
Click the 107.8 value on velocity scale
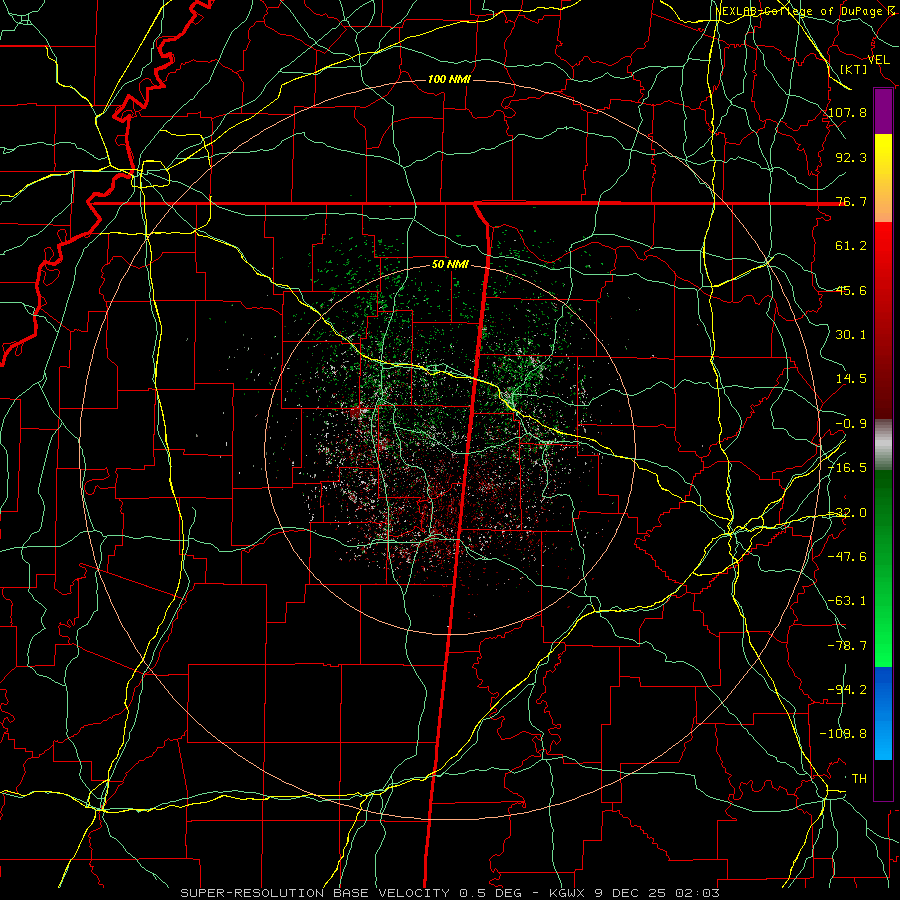(847, 112)
